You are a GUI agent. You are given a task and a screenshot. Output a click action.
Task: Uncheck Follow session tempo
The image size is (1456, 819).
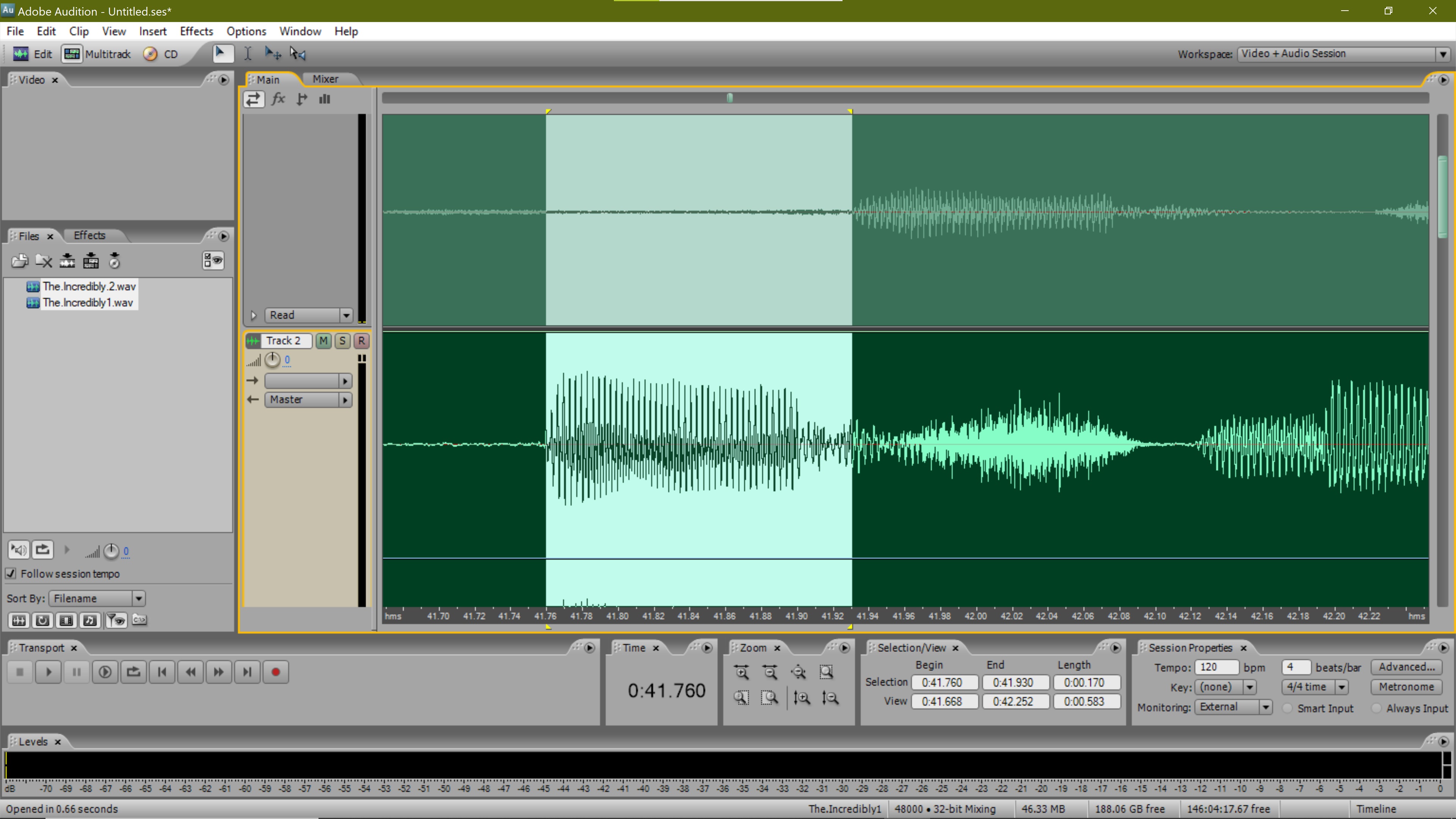[11, 574]
